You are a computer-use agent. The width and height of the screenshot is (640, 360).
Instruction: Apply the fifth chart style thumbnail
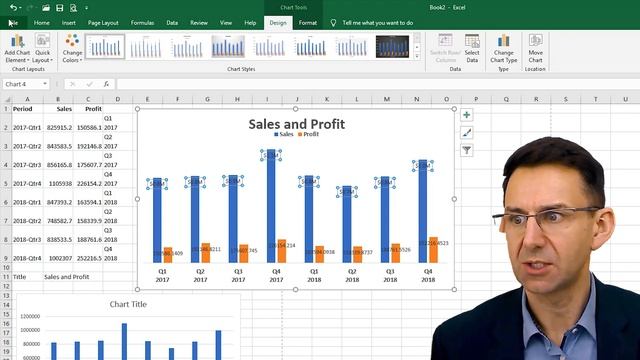pos(269,47)
